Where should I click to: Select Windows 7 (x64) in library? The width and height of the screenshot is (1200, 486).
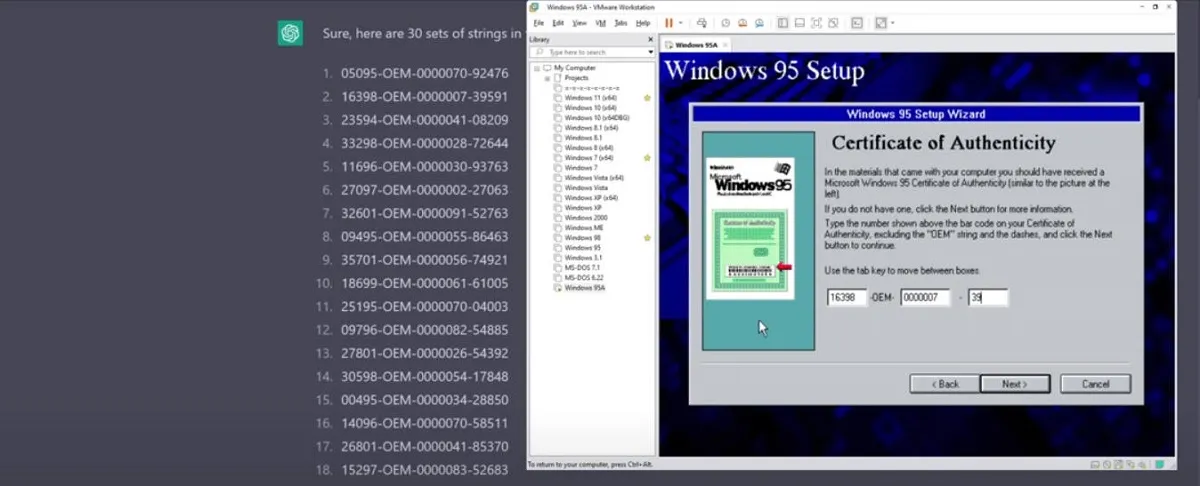(x=589, y=158)
